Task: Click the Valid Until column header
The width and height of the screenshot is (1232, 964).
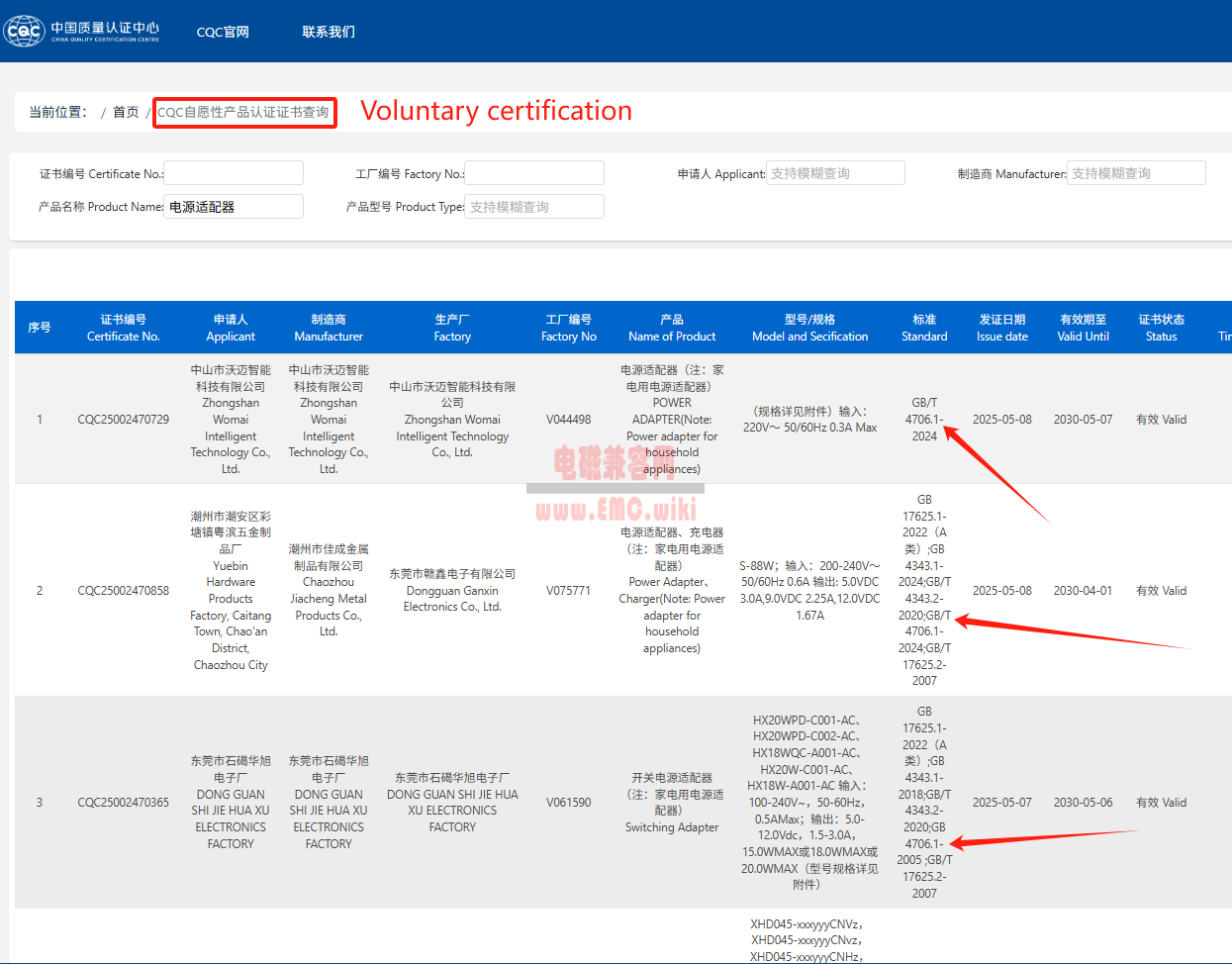Action: coord(1084,328)
